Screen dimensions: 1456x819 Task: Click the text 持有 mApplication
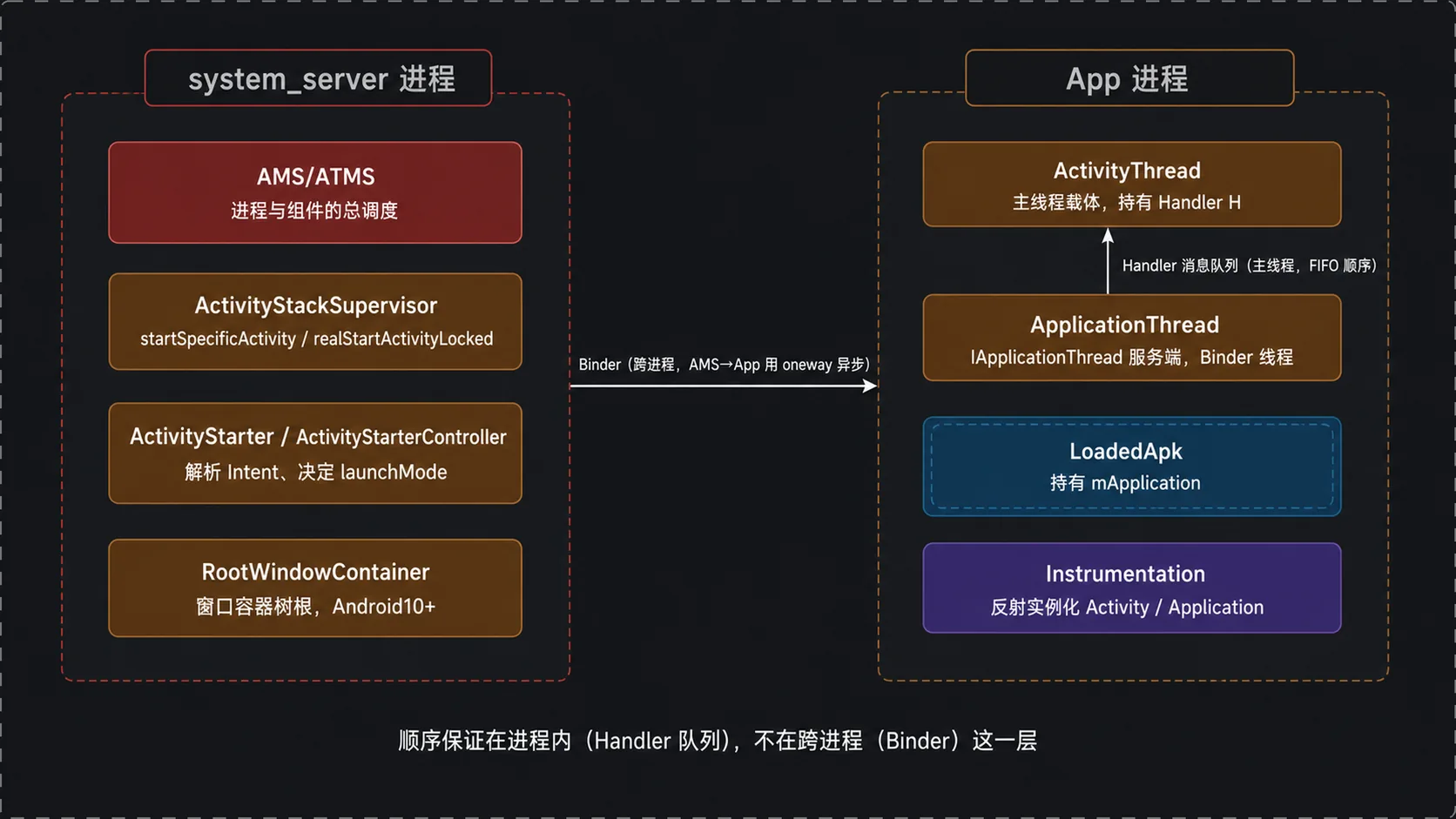coord(1125,483)
